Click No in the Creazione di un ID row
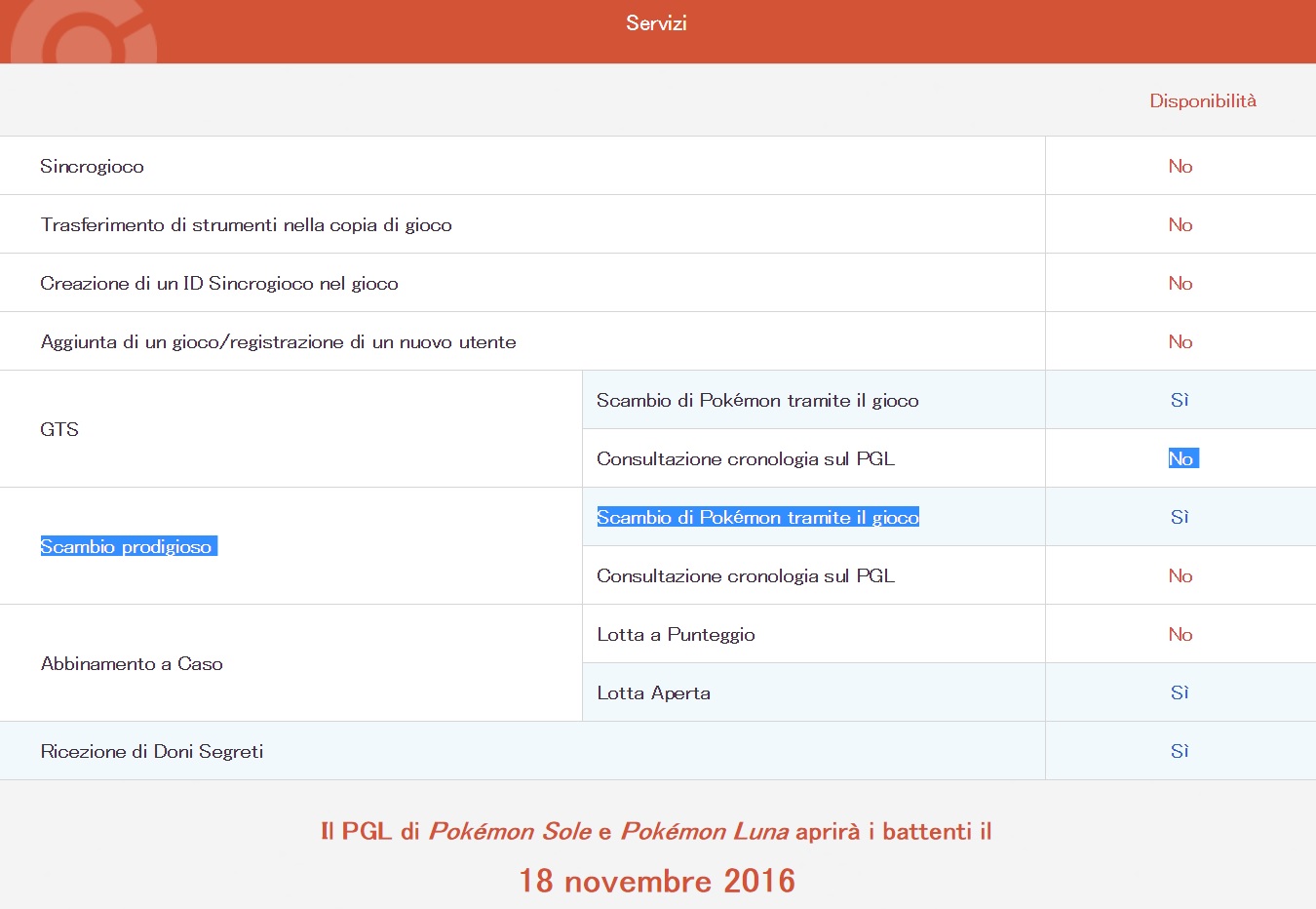Viewport: 1316px width, 909px height. (1181, 283)
